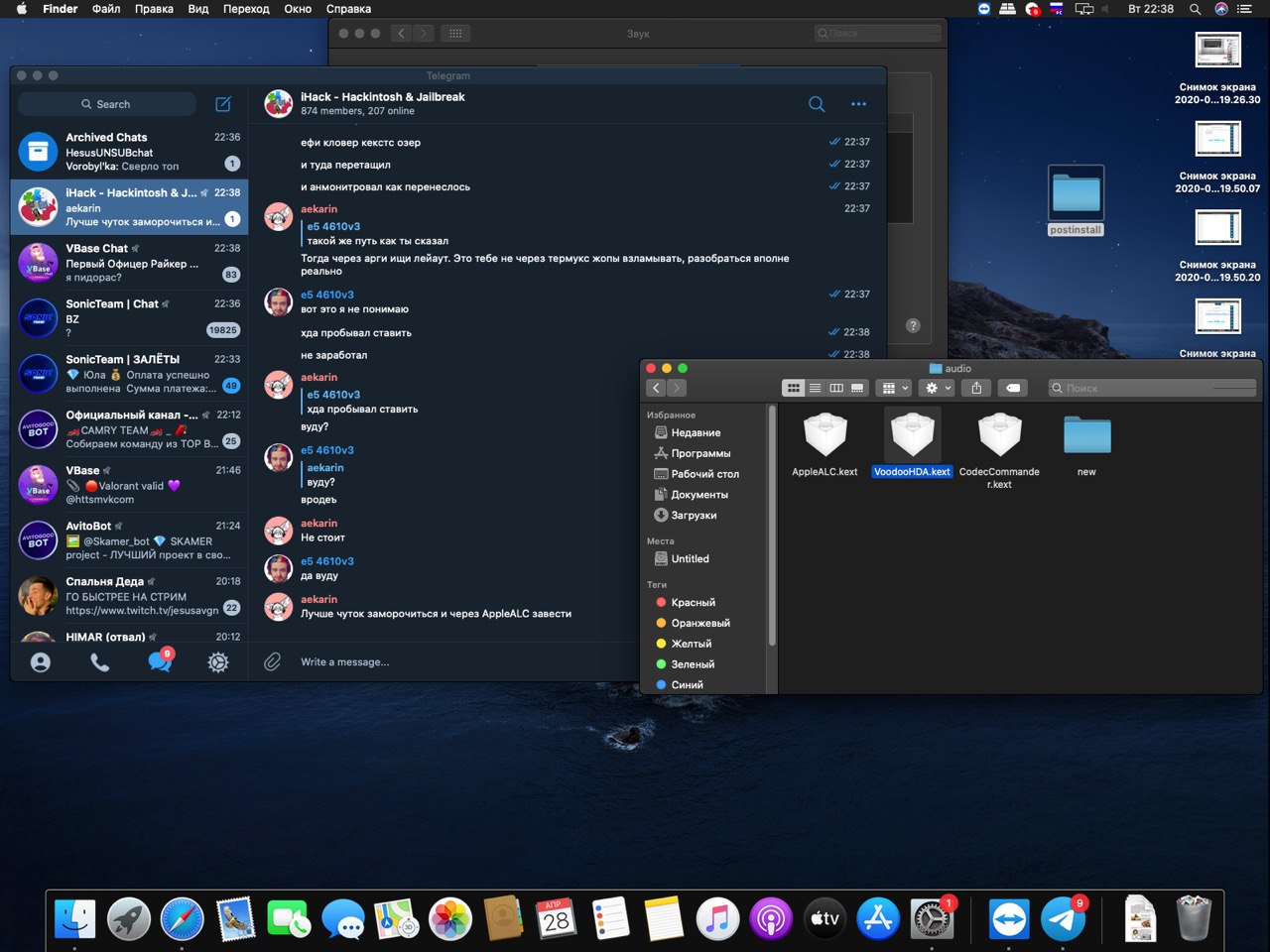Open the SonicTeam | Chat conversation
The height and width of the screenshot is (952, 1270).
130,318
